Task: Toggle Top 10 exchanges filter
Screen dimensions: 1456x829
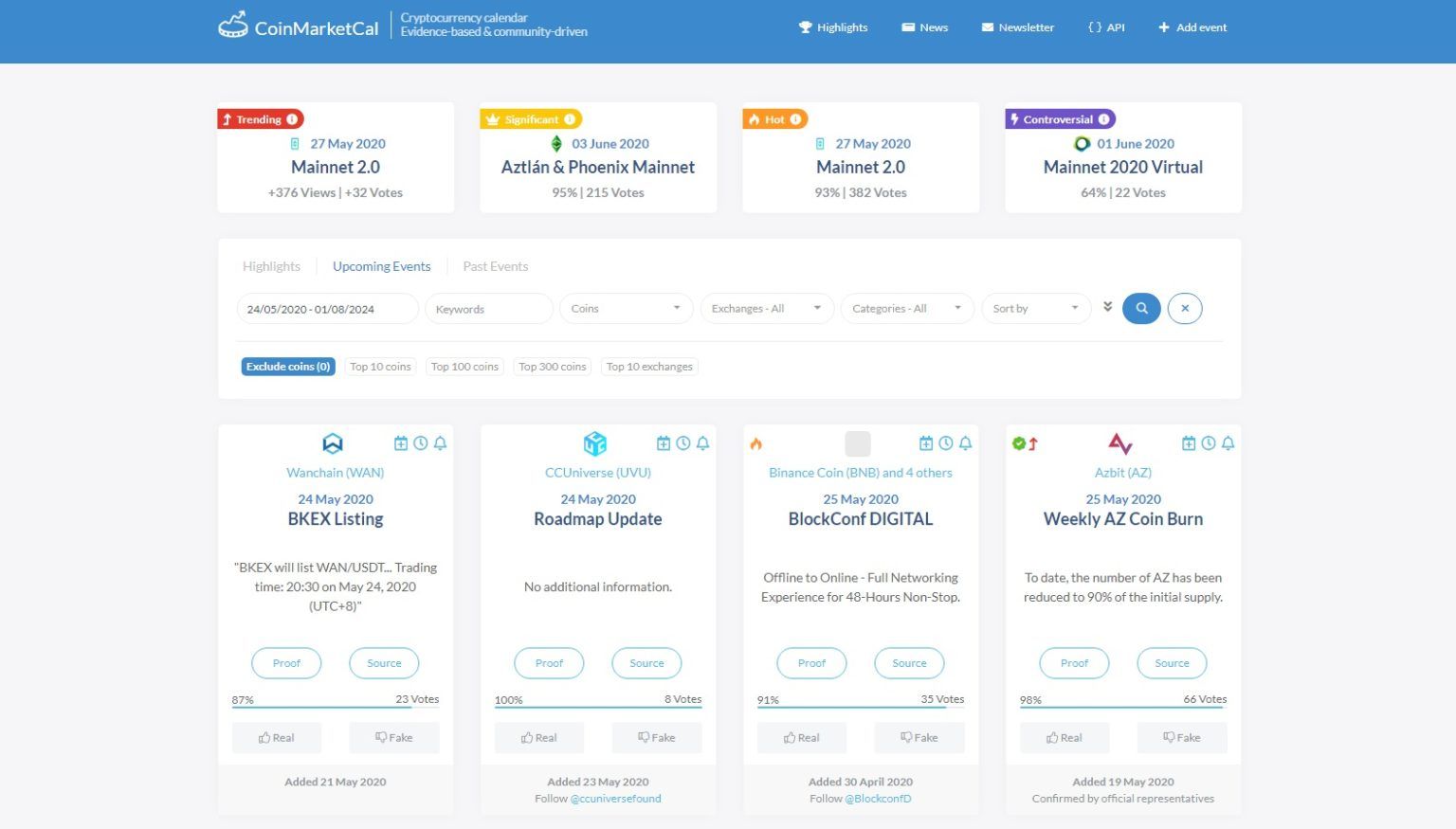Action: tap(649, 367)
